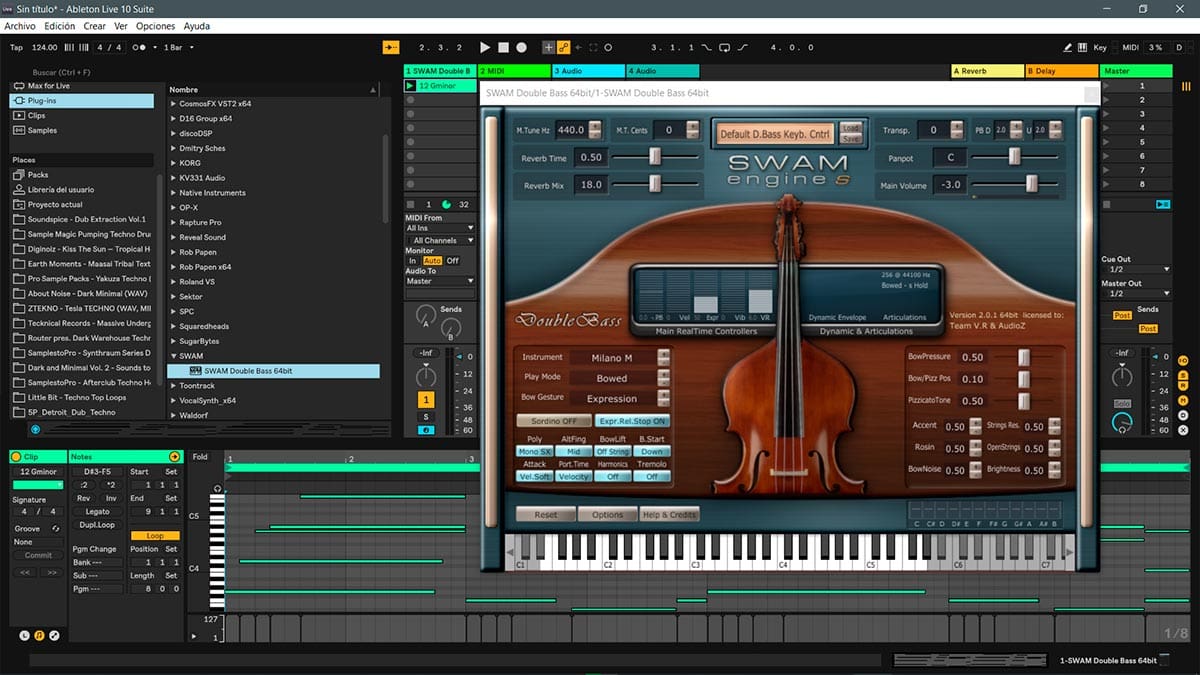Toggle the headphone MIDI editor preview icon
1200x675 pixels.
[217, 489]
